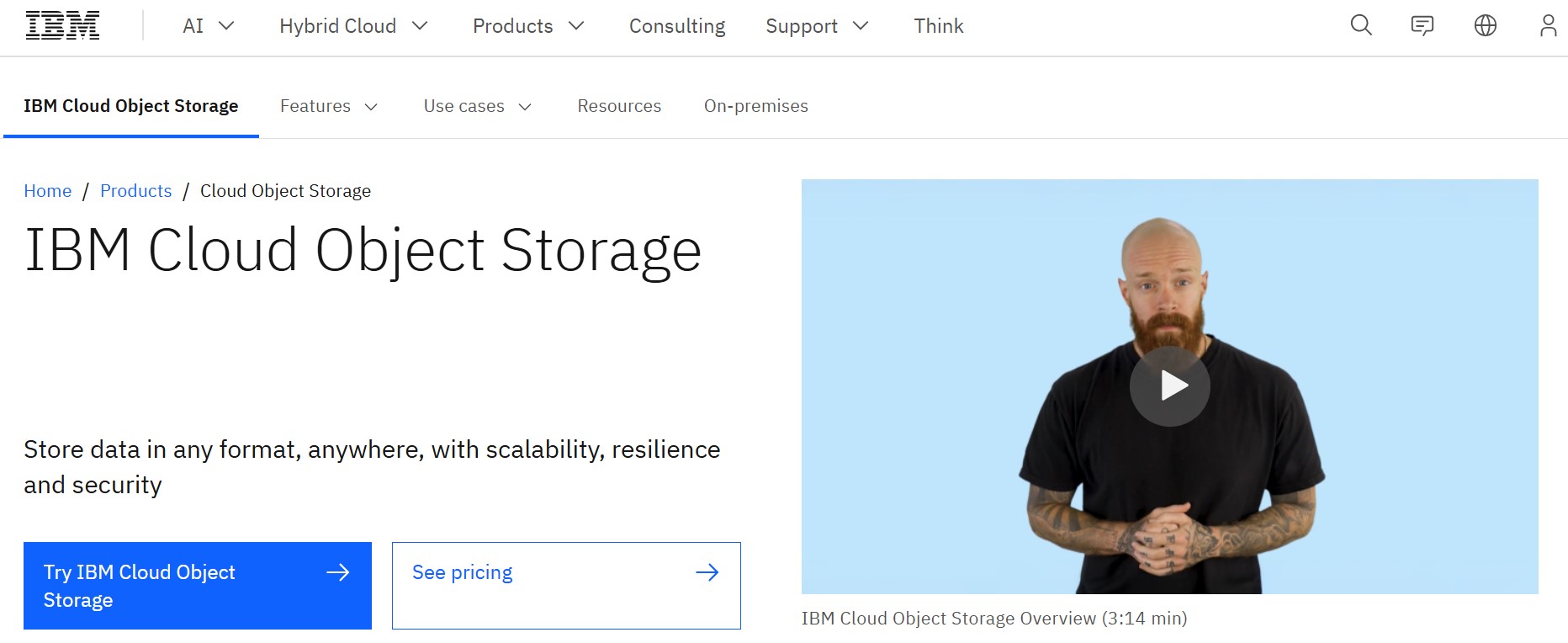Click the video caption text

(x=994, y=619)
